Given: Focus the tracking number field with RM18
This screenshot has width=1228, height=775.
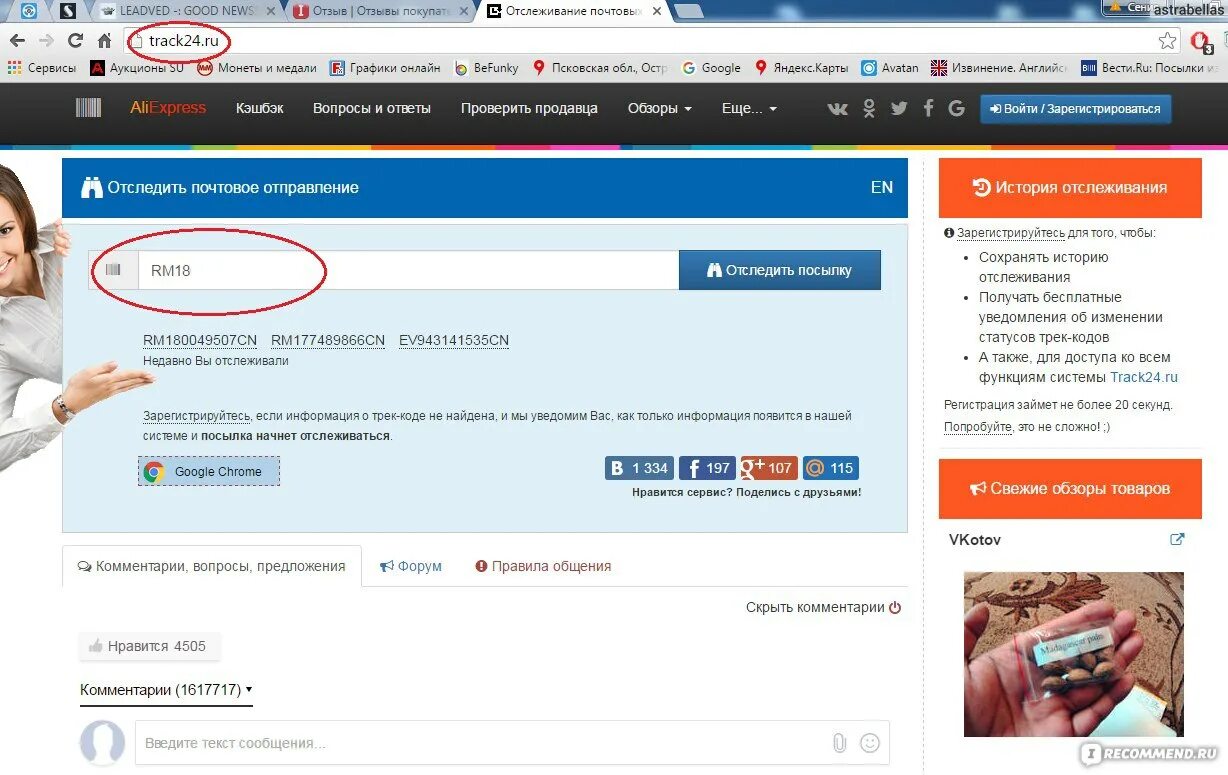Looking at the screenshot, I should (x=408, y=270).
